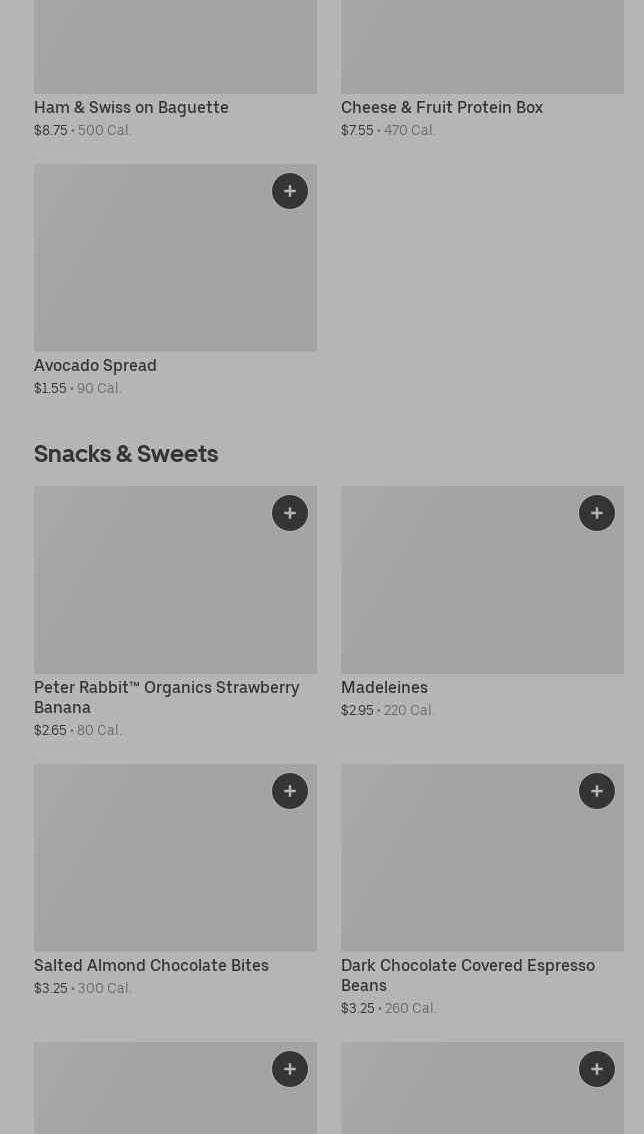Select the Ham & Swiss on Baguette image
The height and width of the screenshot is (1134, 644).
click(x=175, y=46)
